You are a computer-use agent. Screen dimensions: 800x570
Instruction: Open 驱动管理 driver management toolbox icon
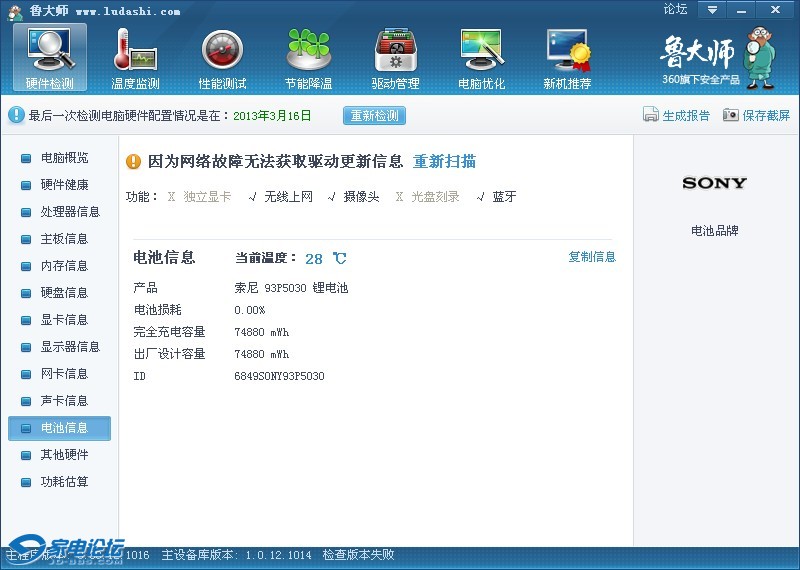coord(395,50)
